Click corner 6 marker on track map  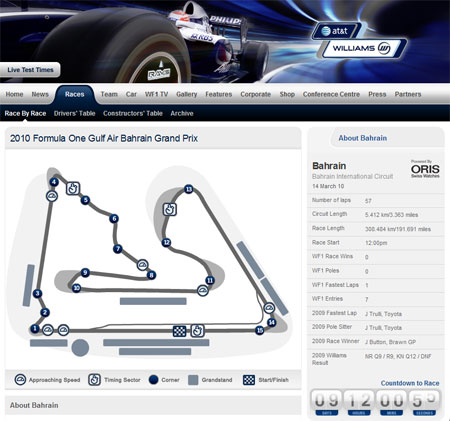[114, 218]
